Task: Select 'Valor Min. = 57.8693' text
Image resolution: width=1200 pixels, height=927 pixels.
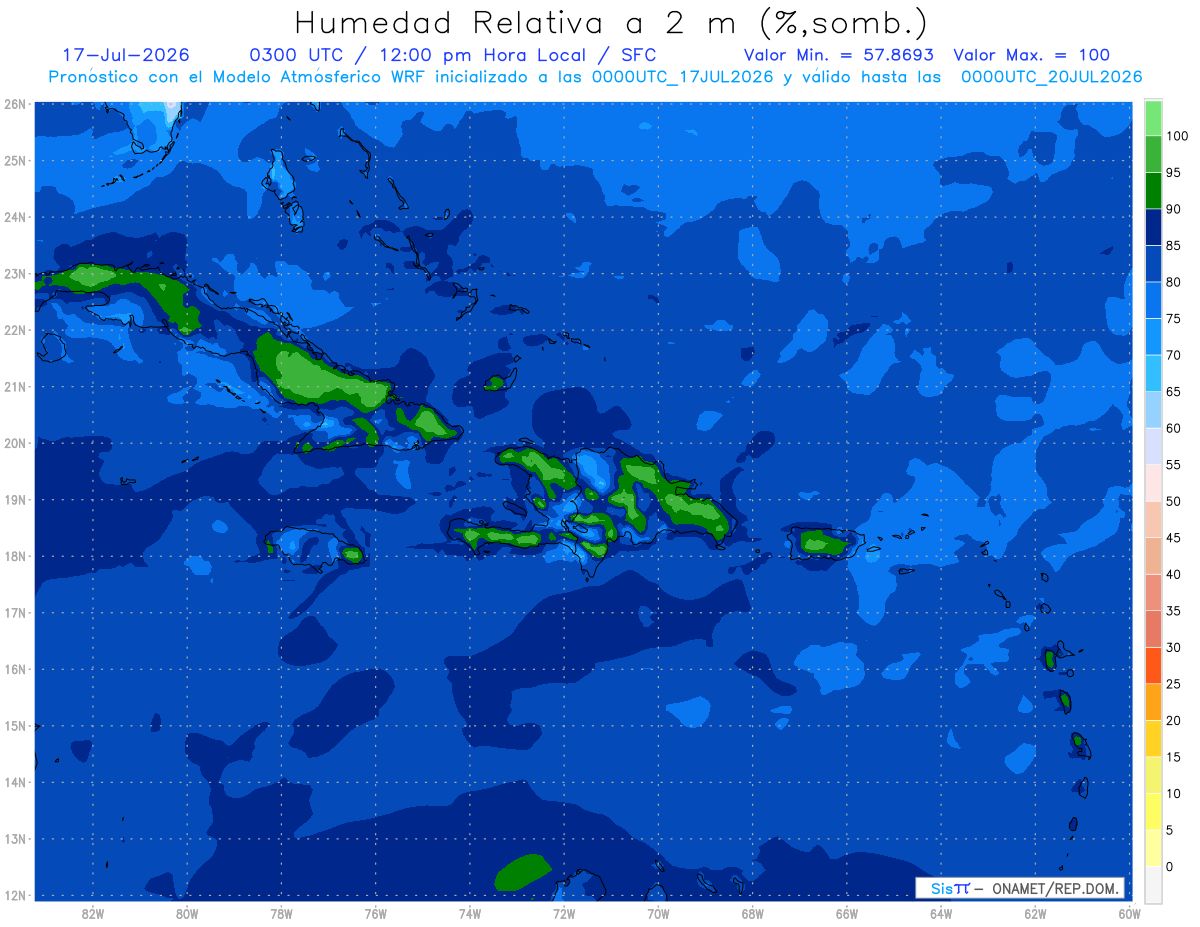Action: coord(839,55)
